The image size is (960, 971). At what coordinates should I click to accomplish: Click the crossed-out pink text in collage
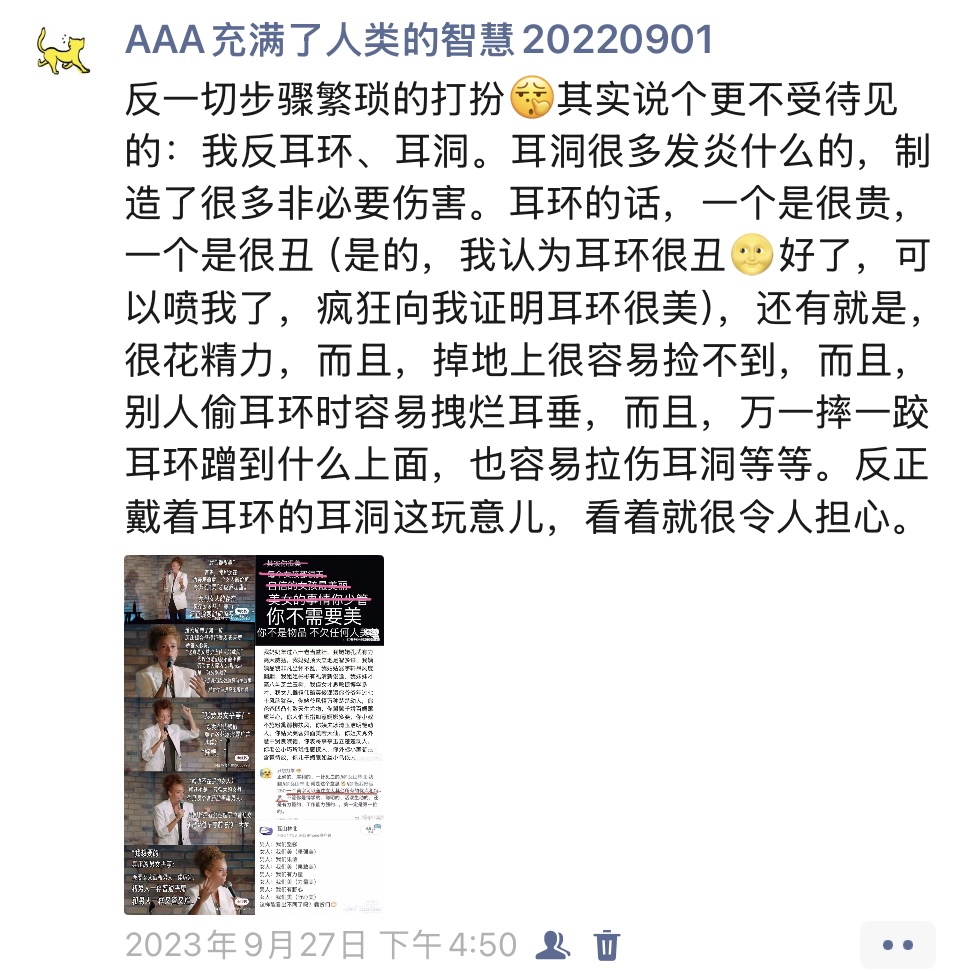315,581
